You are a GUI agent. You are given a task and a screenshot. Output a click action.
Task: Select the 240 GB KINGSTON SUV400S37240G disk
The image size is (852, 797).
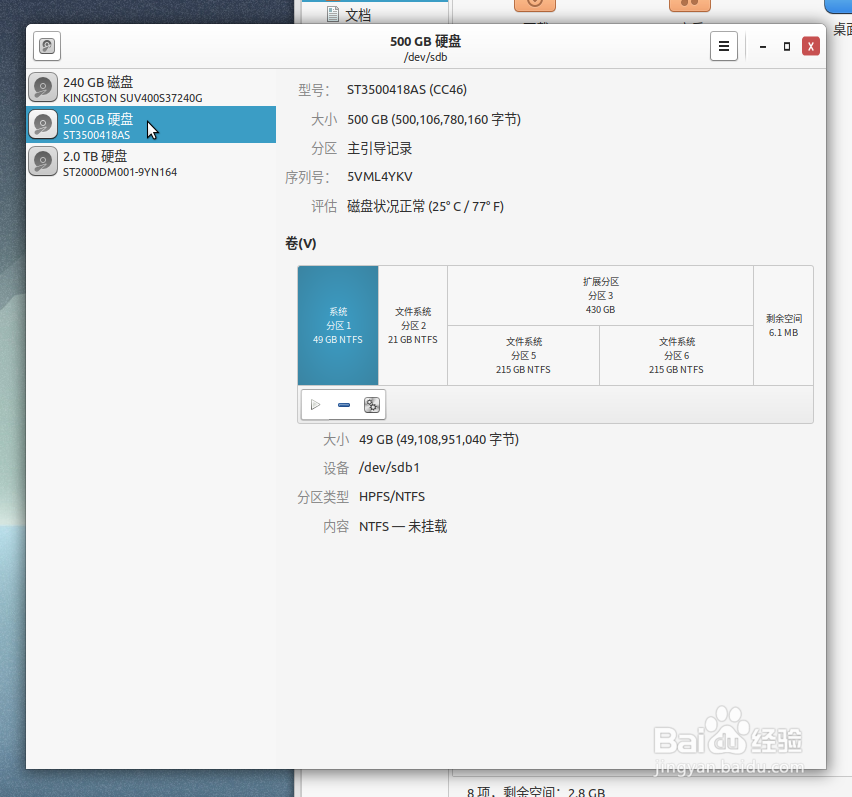click(150, 87)
